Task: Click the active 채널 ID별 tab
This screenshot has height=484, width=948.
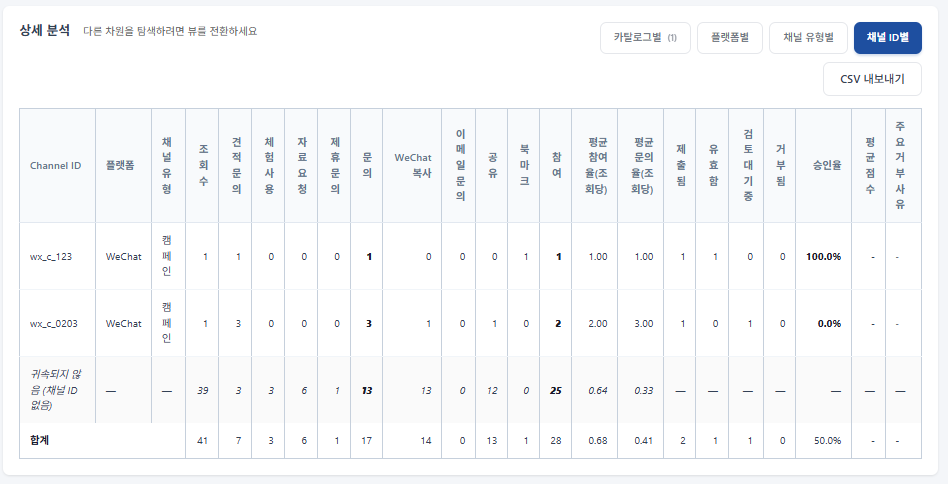Action: click(x=887, y=38)
